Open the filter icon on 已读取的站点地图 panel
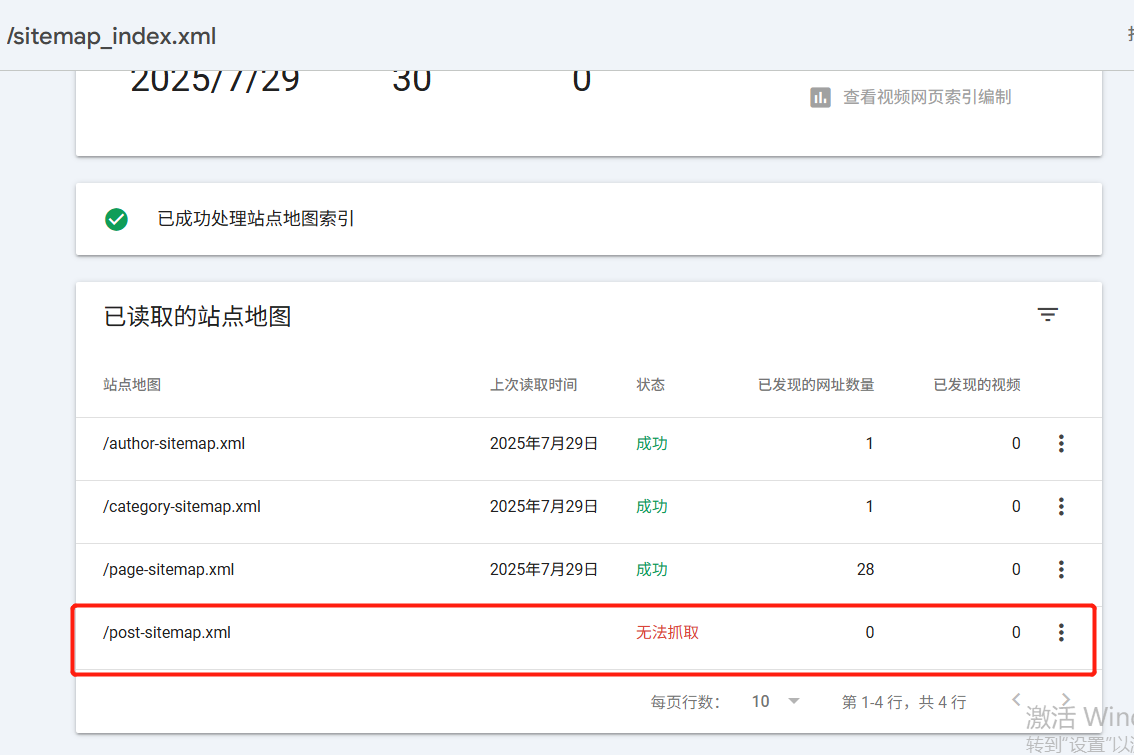 click(1047, 314)
